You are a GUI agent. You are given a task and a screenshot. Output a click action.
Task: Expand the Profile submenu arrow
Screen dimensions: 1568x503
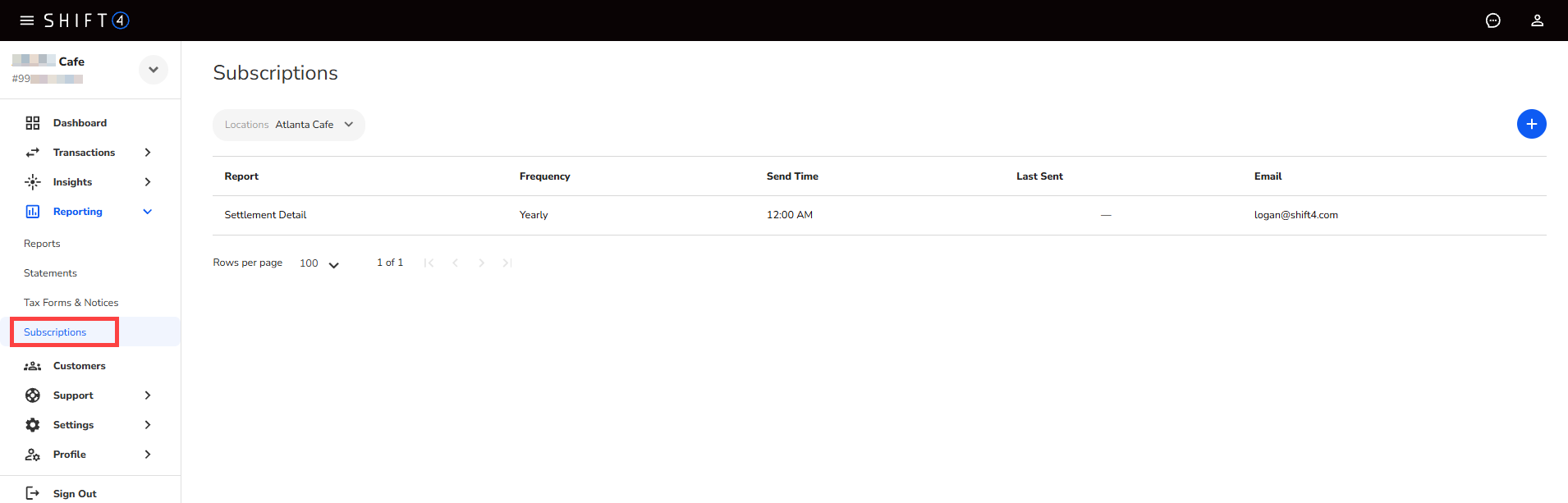point(148,455)
